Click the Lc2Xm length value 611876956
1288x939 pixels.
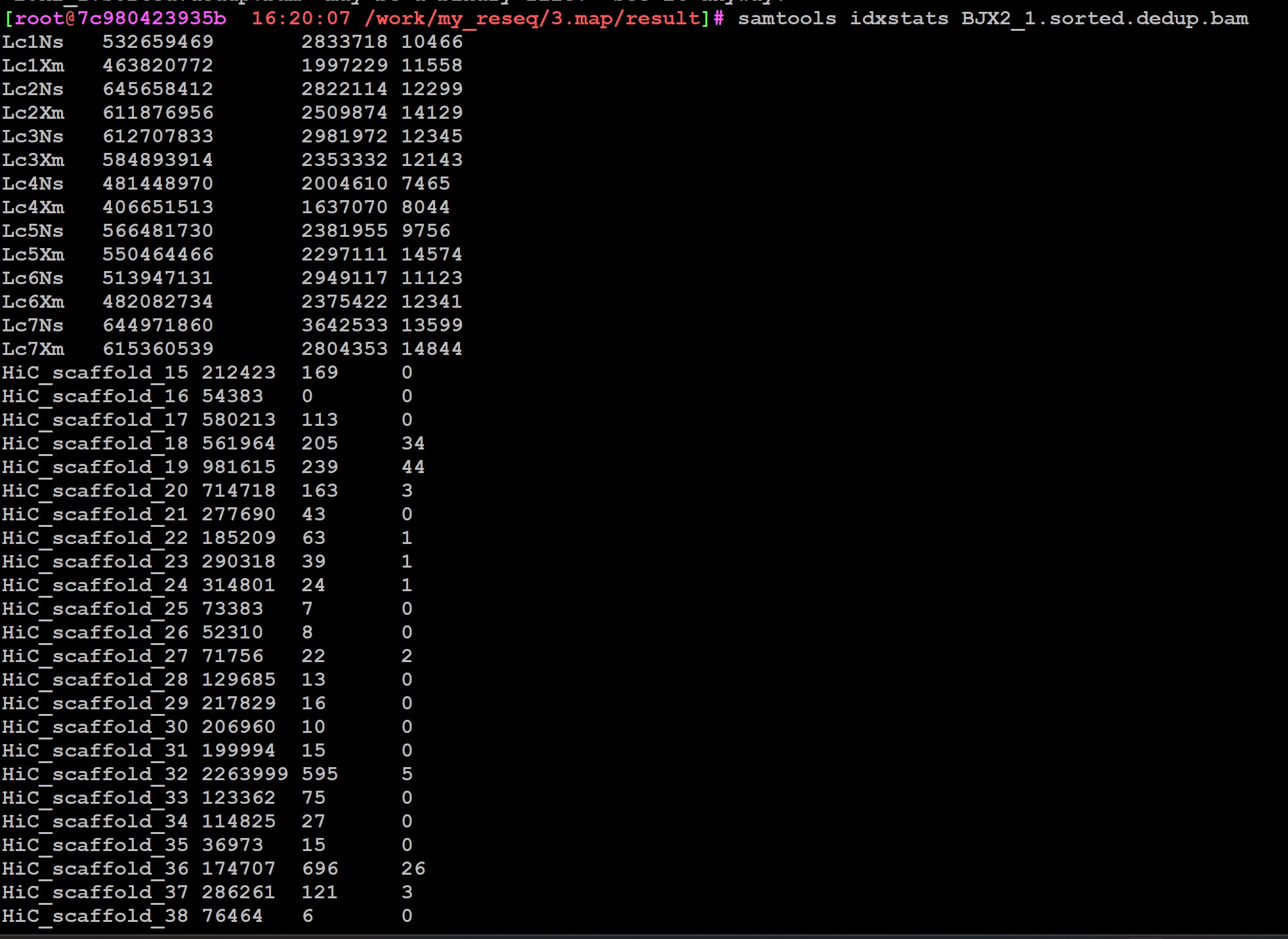pyautogui.click(x=157, y=113)
